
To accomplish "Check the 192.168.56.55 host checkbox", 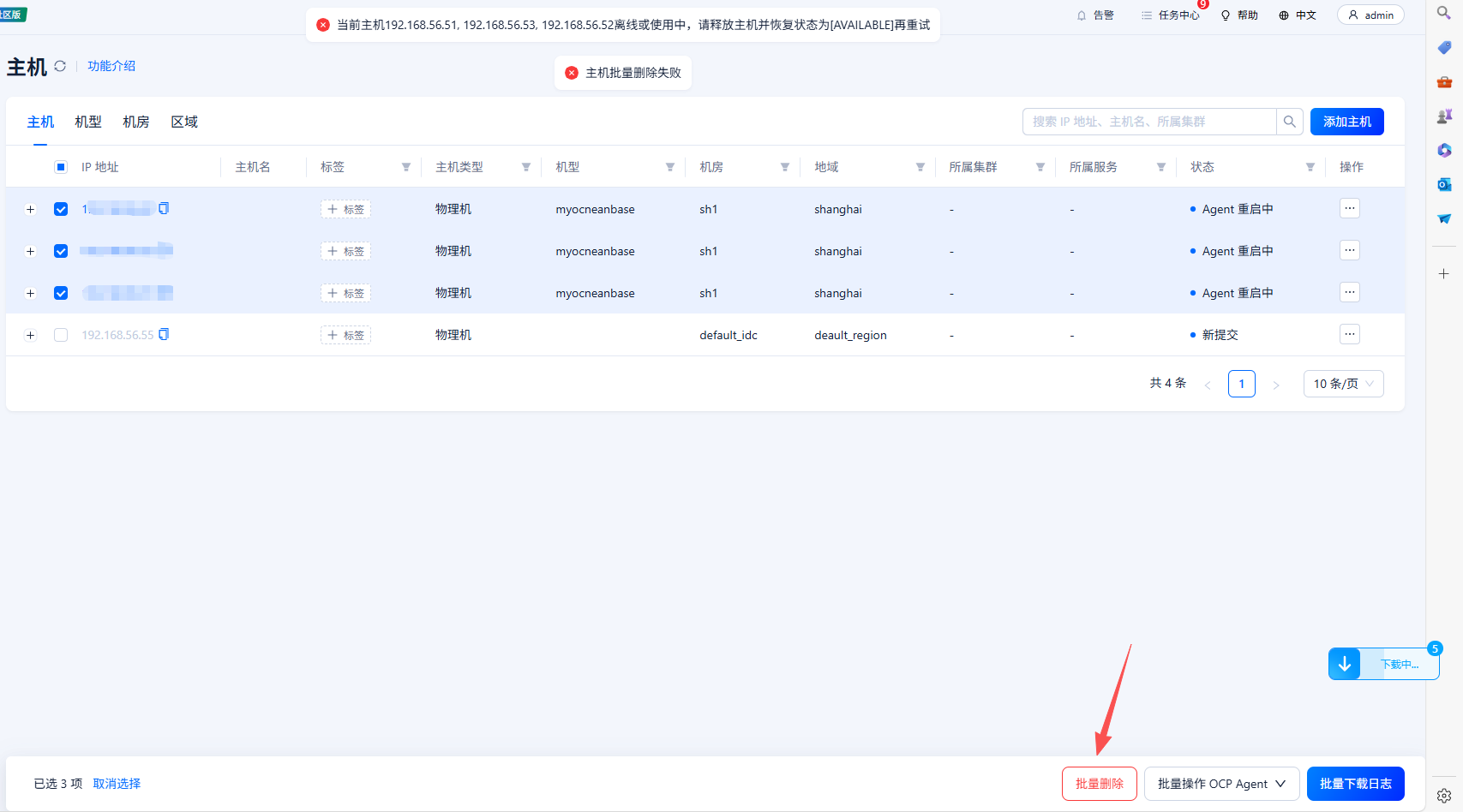I will pyautogui.click(x=61, y=335).
